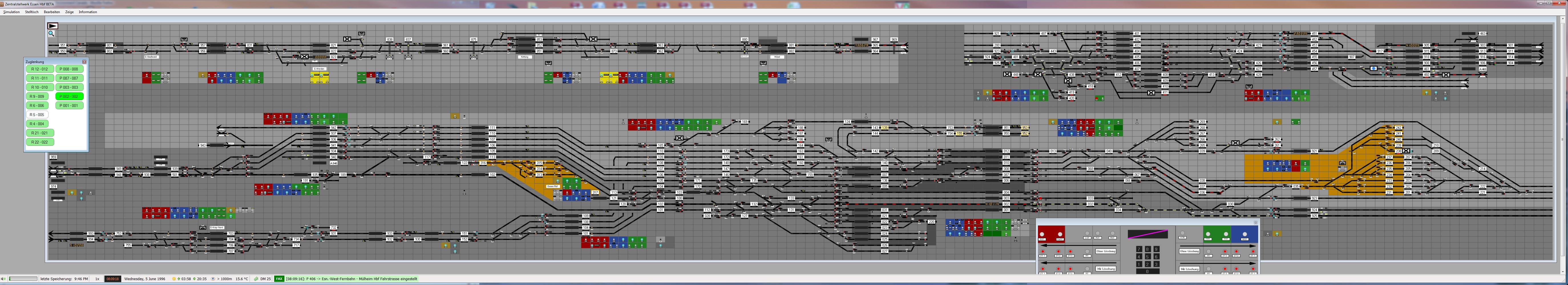Click the speaker icon in status bar
This screenshot has height=285, width=1568.
coord(3,279)
